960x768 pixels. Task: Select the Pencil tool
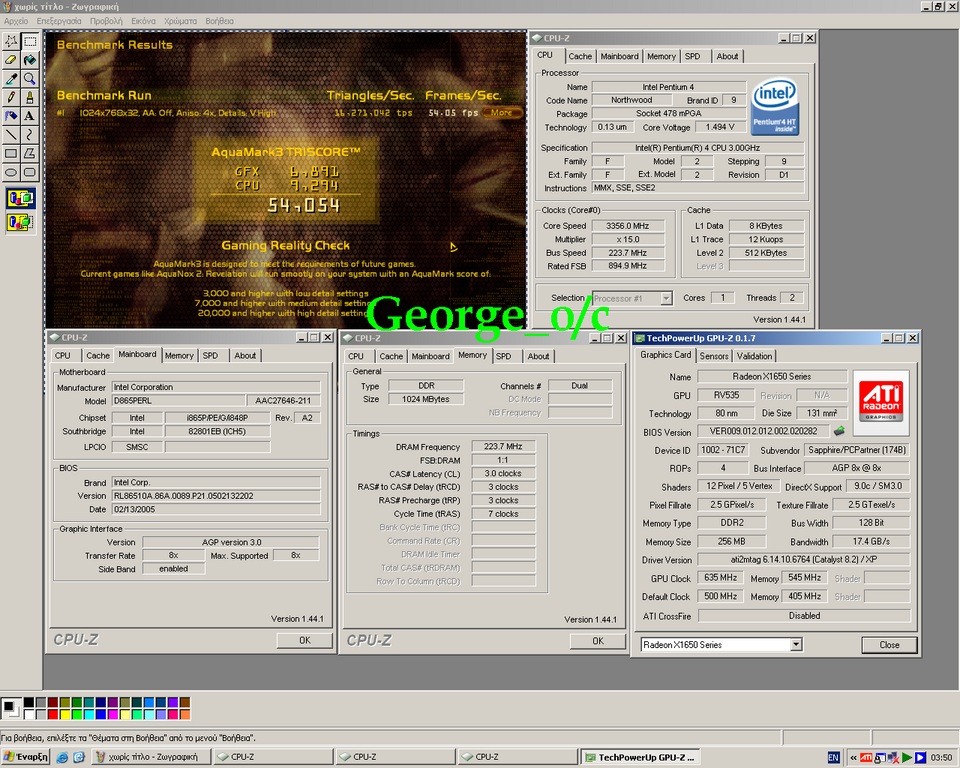[11, 97]
